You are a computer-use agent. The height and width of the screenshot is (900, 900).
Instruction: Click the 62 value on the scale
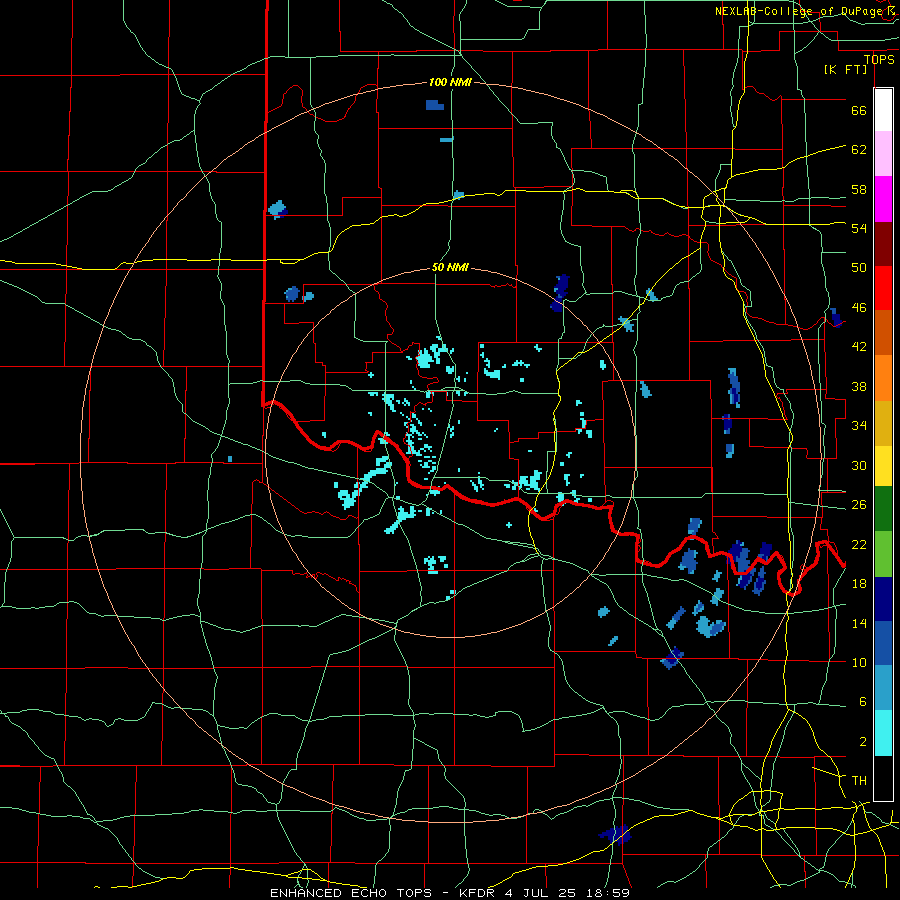point(859,149)
